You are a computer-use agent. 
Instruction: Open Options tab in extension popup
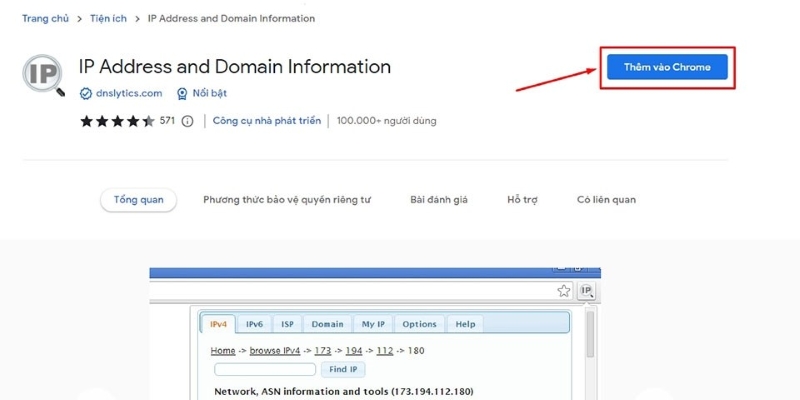pyautogui.click(x=419, y=324)
